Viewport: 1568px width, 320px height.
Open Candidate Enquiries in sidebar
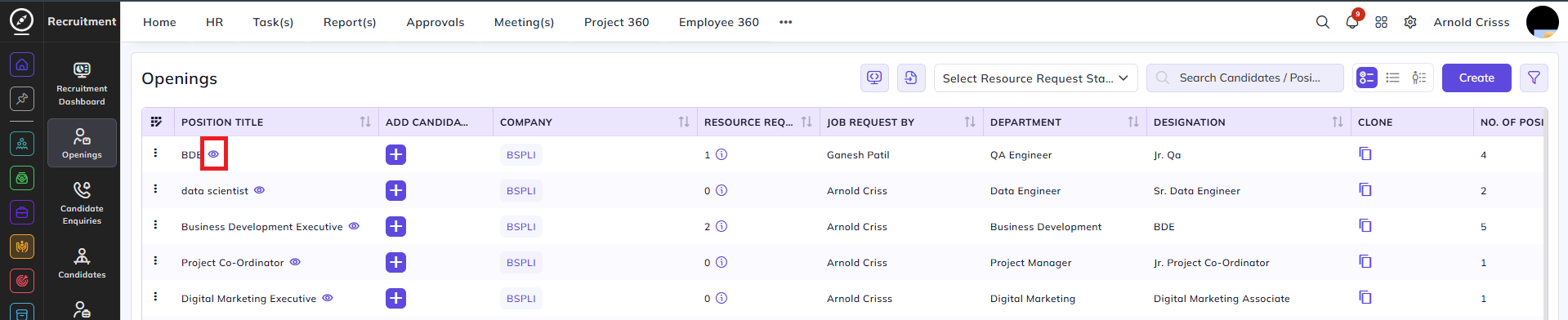[x=82, y=203]
